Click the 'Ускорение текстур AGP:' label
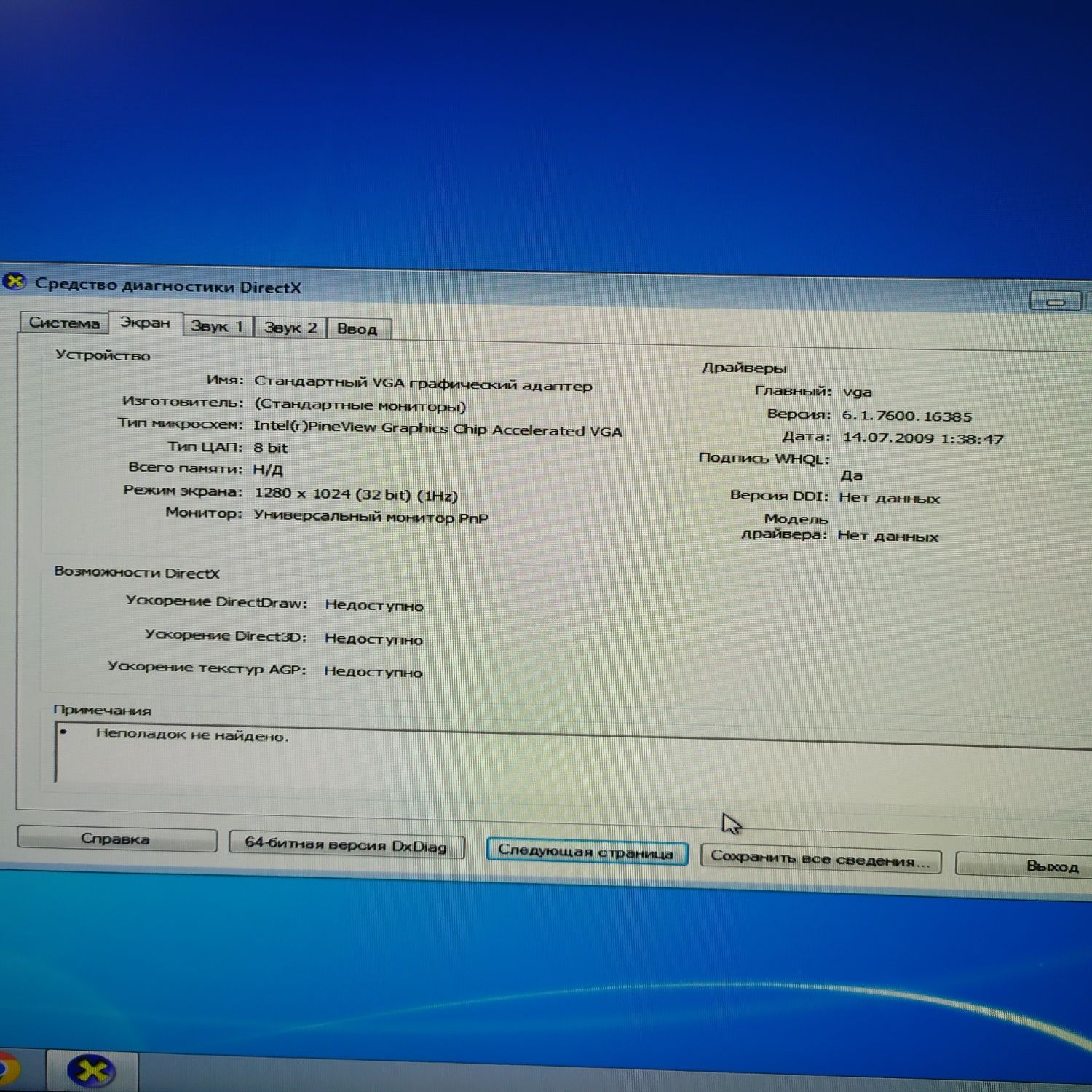1092x1092 pixels. [x=207, y=668]
